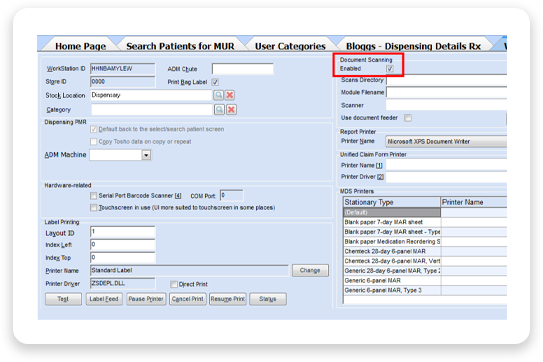
Task: Click the Stationary Type column header
Action: [392, 202]
